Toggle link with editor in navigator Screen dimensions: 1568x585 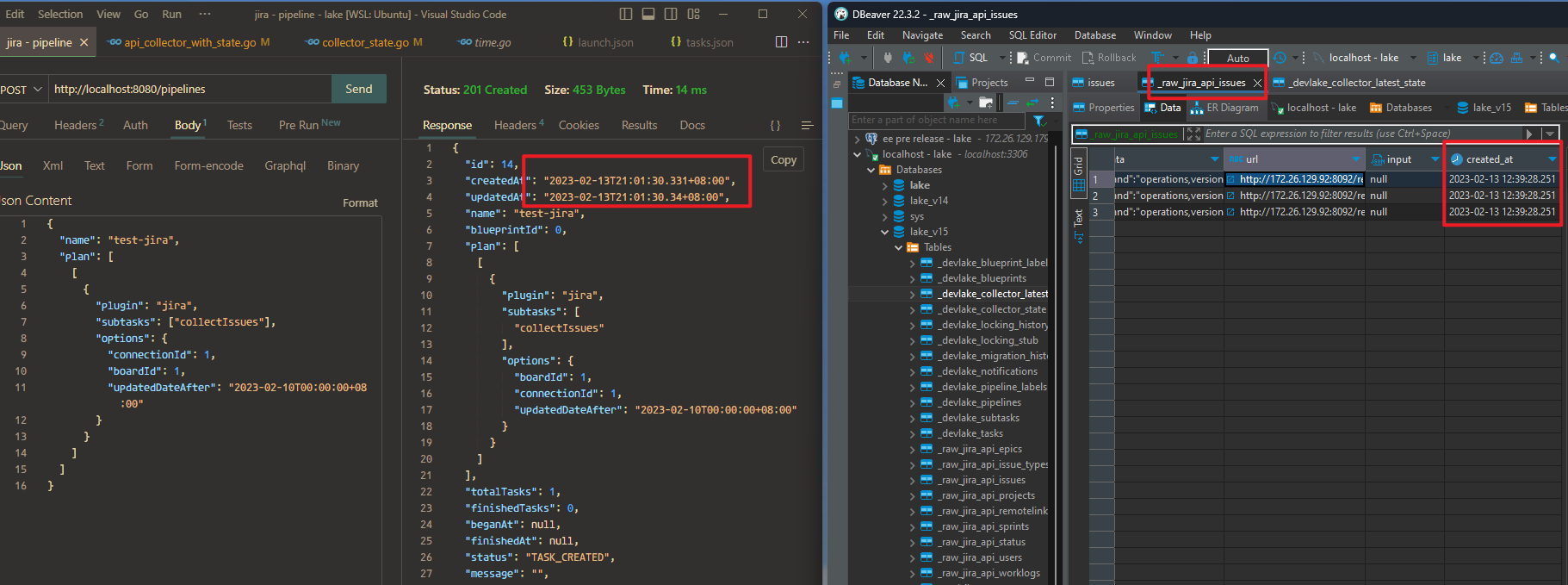(x=1034, y=102)
